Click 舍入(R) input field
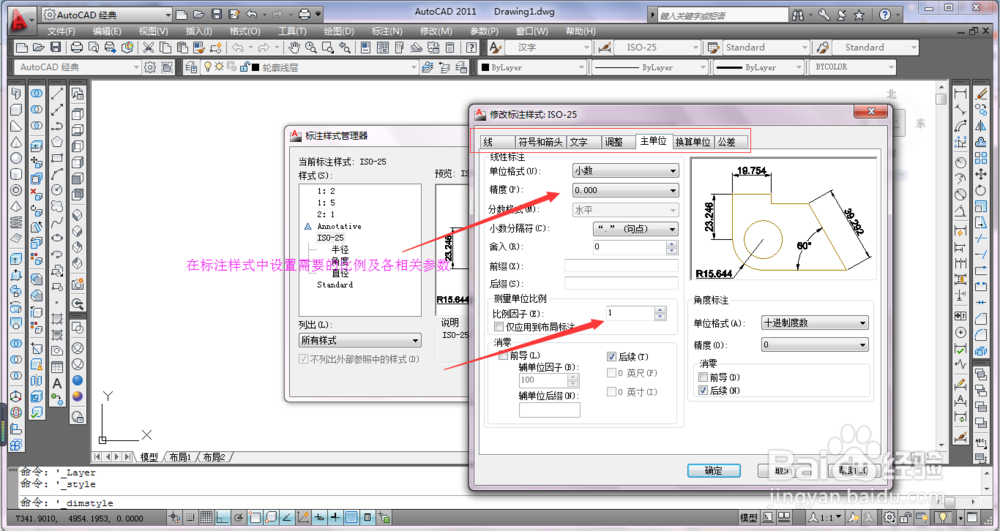Image resolution: width=1000 pixels, height=531 pixels. [629, 247]
